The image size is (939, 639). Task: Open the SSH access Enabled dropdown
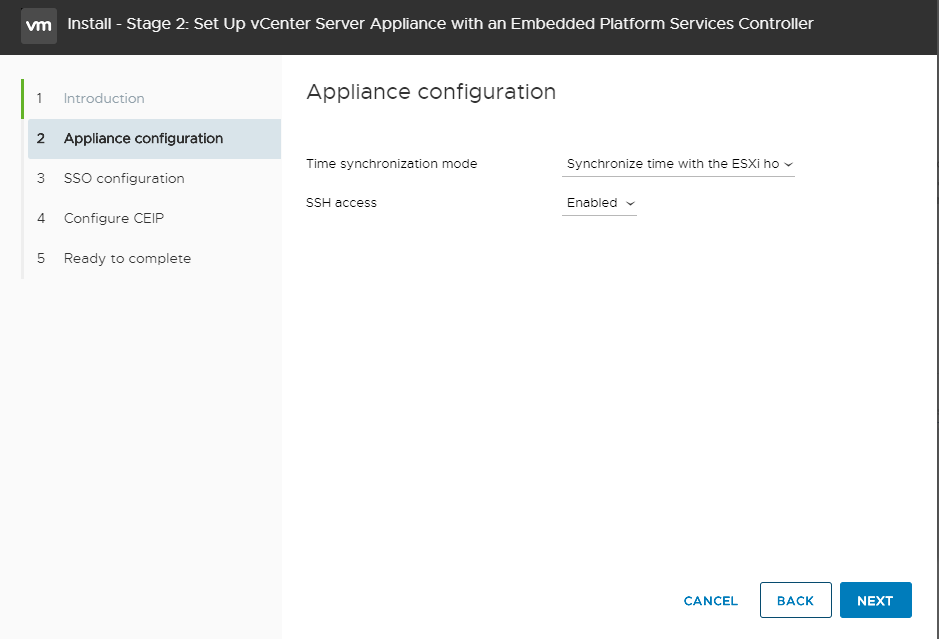(598, 203)
